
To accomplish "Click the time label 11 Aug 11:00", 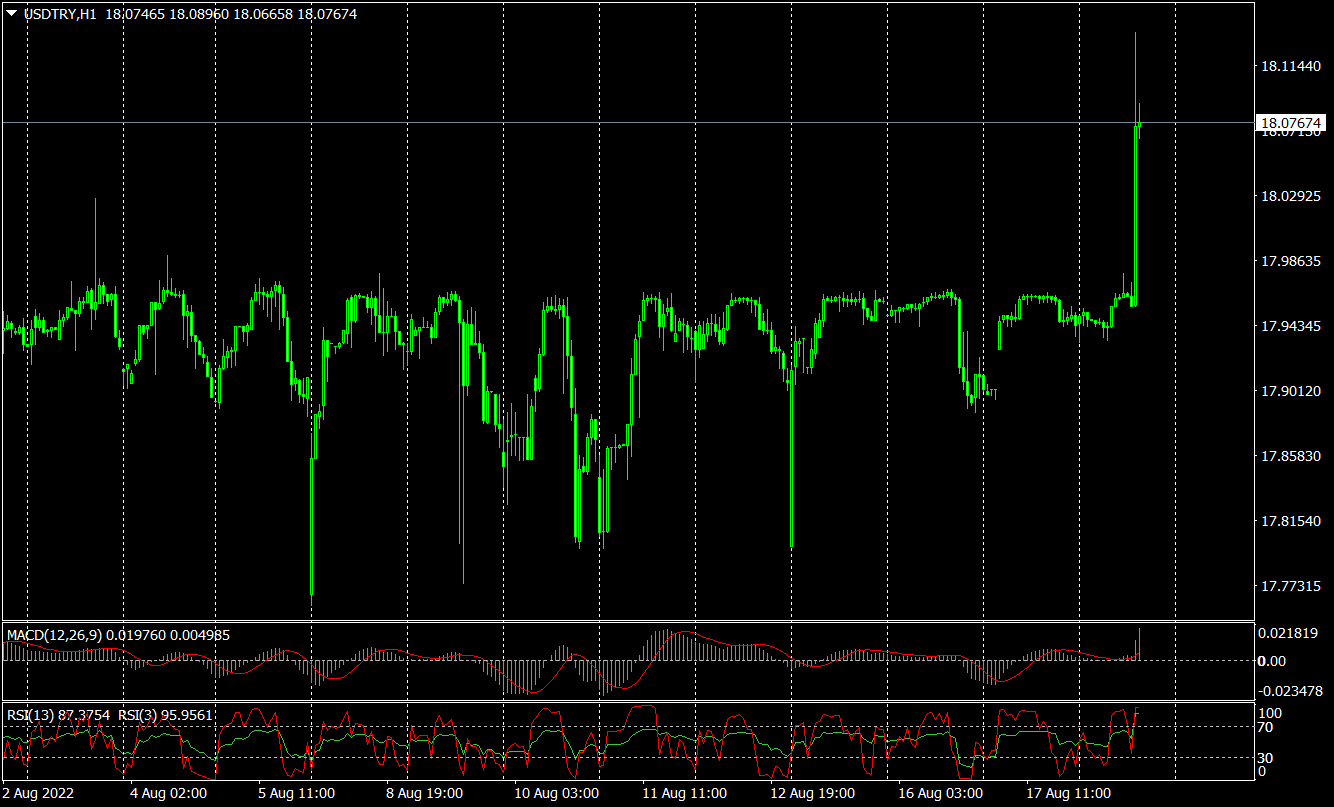I will pyautogui.click(x=683, y=793).
